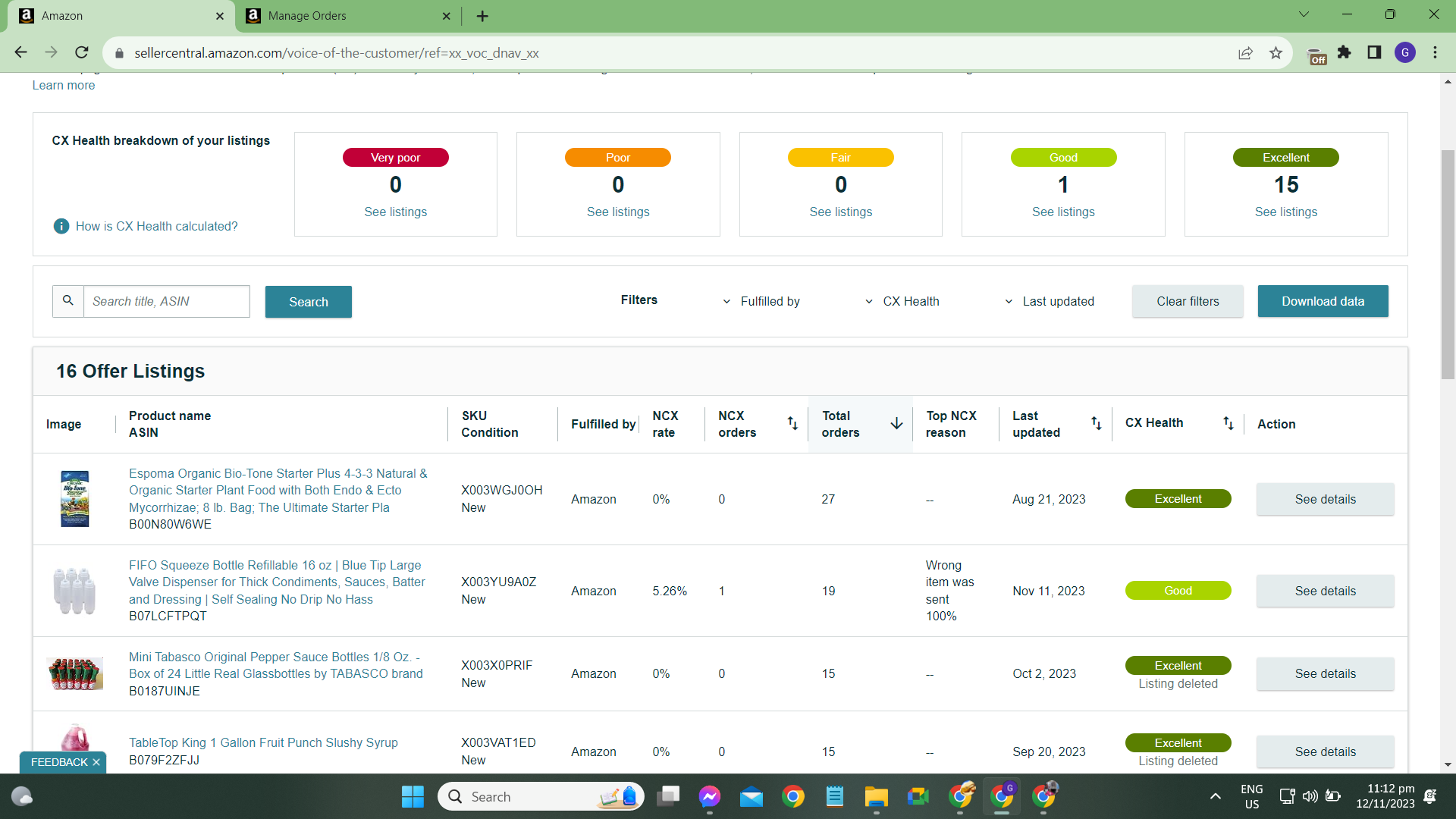The height and width of the screenshot is (819, 1456).
Task: Click the info icon beside CX Health calculation
Action: [61, 226]
